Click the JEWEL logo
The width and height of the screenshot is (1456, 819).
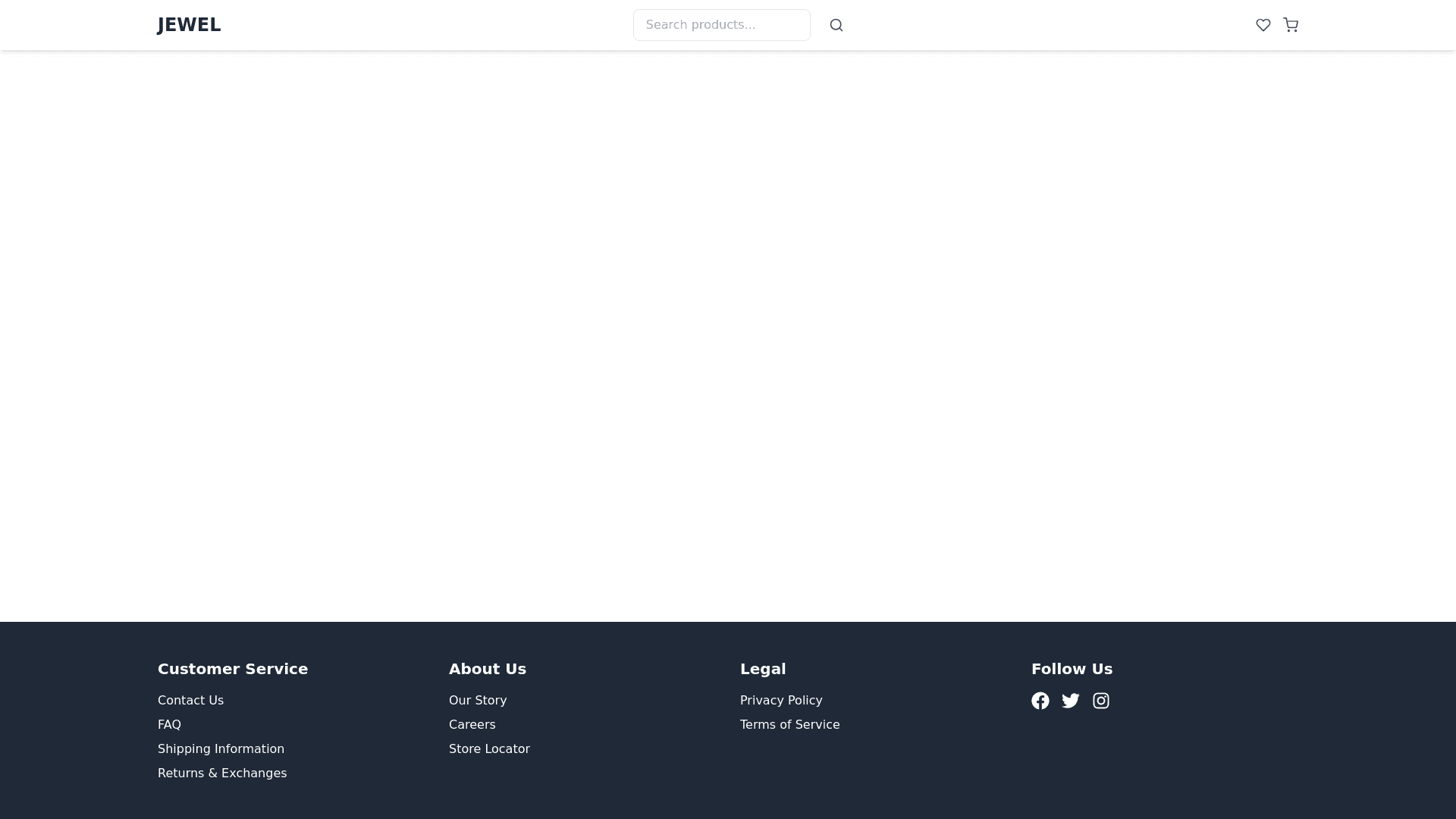[189, 25]
